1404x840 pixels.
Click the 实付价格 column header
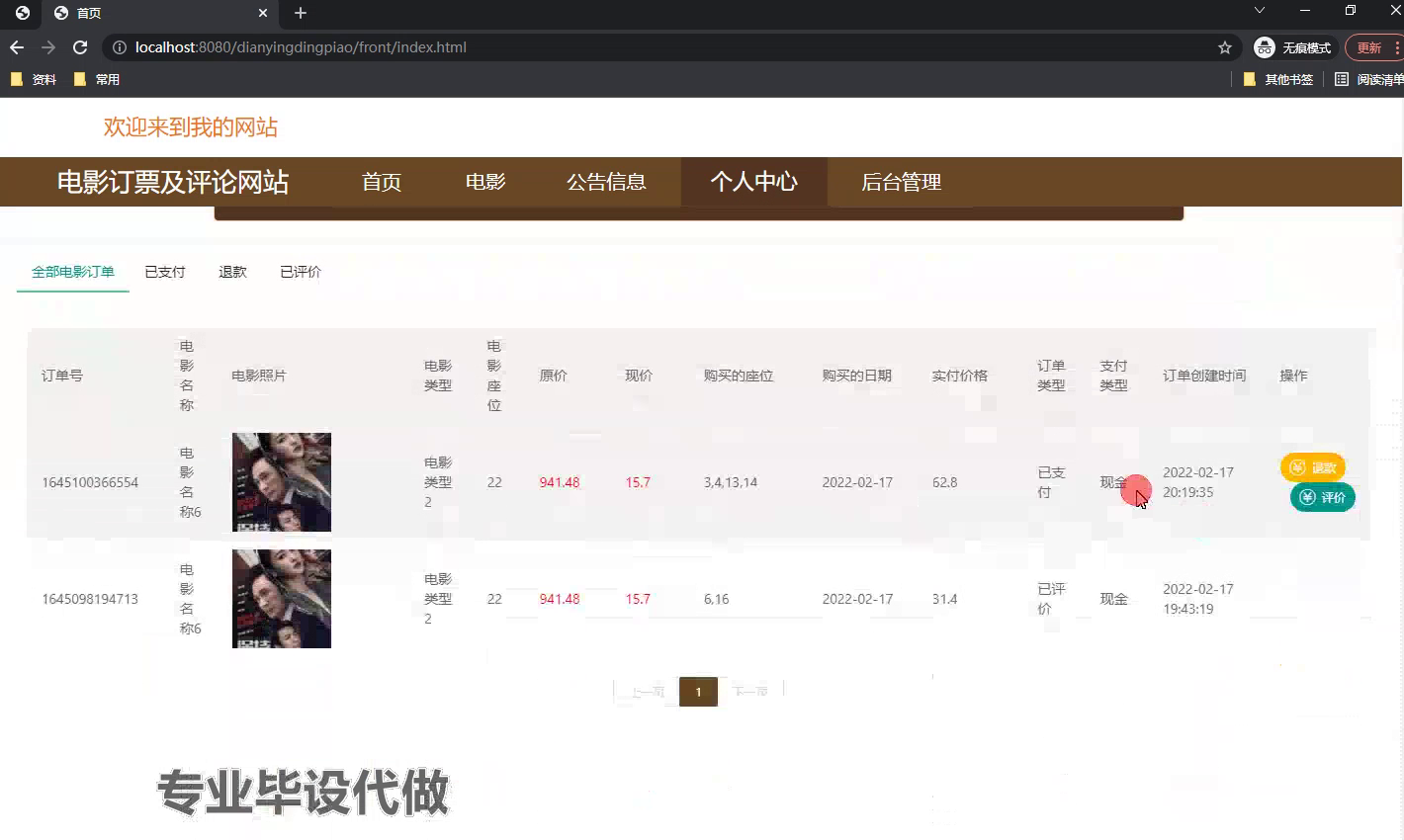tap(959, 376)
